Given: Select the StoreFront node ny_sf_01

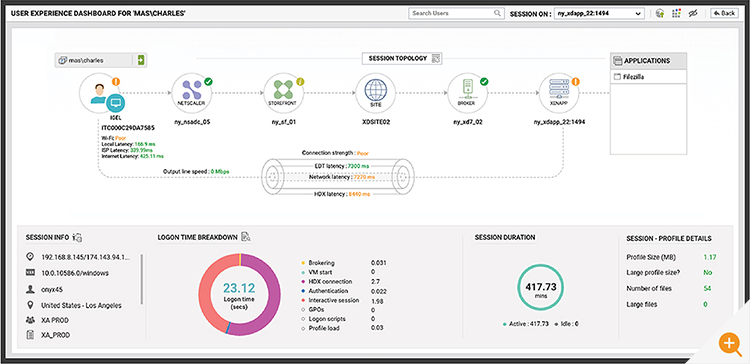Looking at the screenshot, I should click(x=283, y=92).
